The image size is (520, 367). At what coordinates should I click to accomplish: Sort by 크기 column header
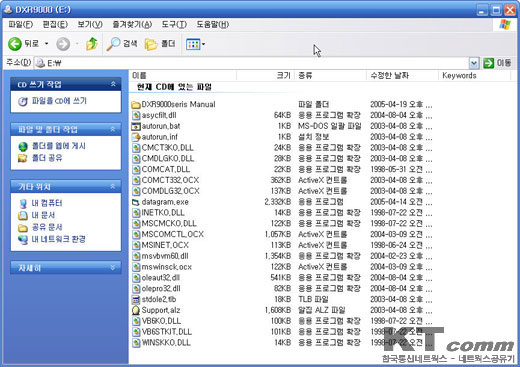tap(265, 75)
